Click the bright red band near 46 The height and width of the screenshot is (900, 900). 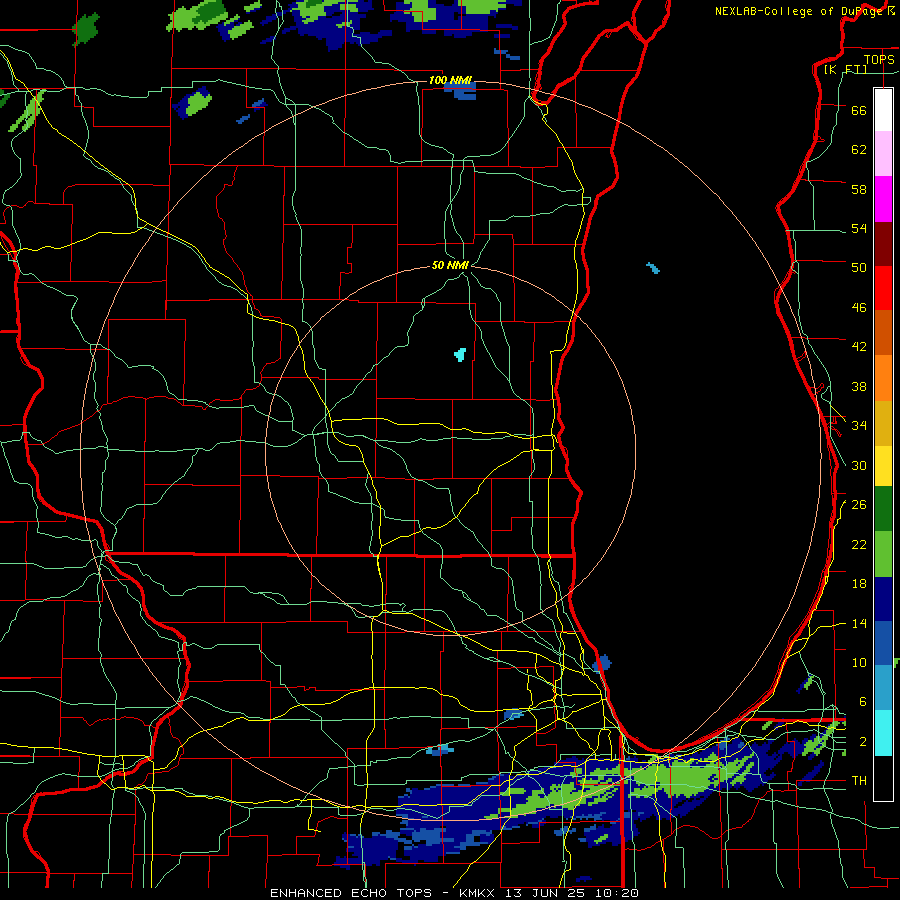click(883, 288)
